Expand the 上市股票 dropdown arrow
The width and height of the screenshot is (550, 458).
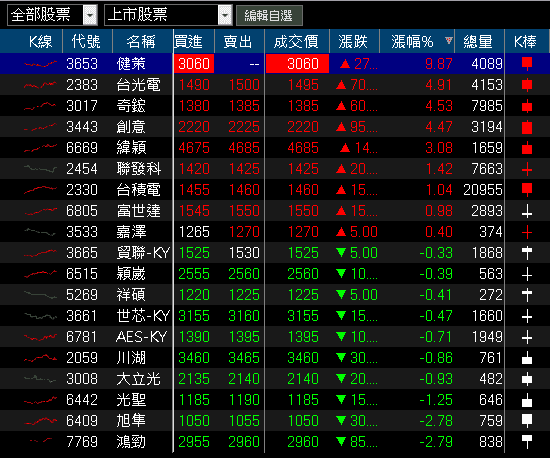click(225, 15)
